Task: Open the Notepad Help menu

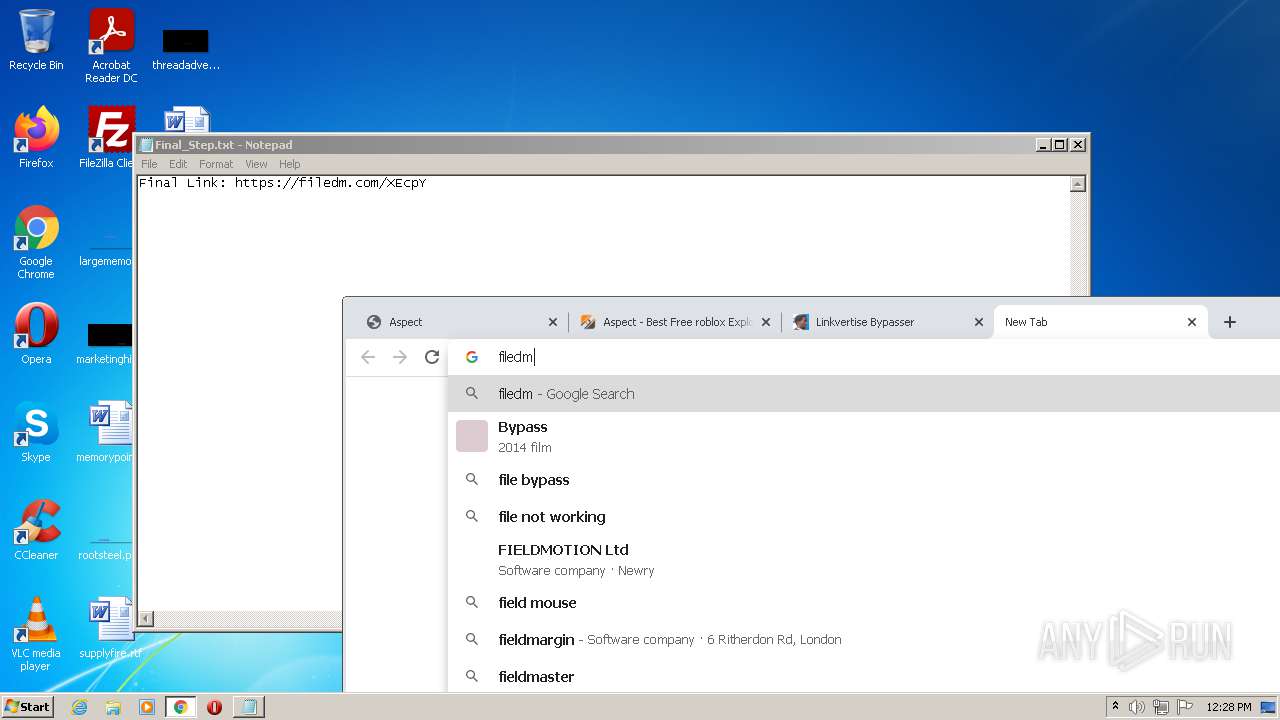Action: pyautogui.click(x=289, y=164)
